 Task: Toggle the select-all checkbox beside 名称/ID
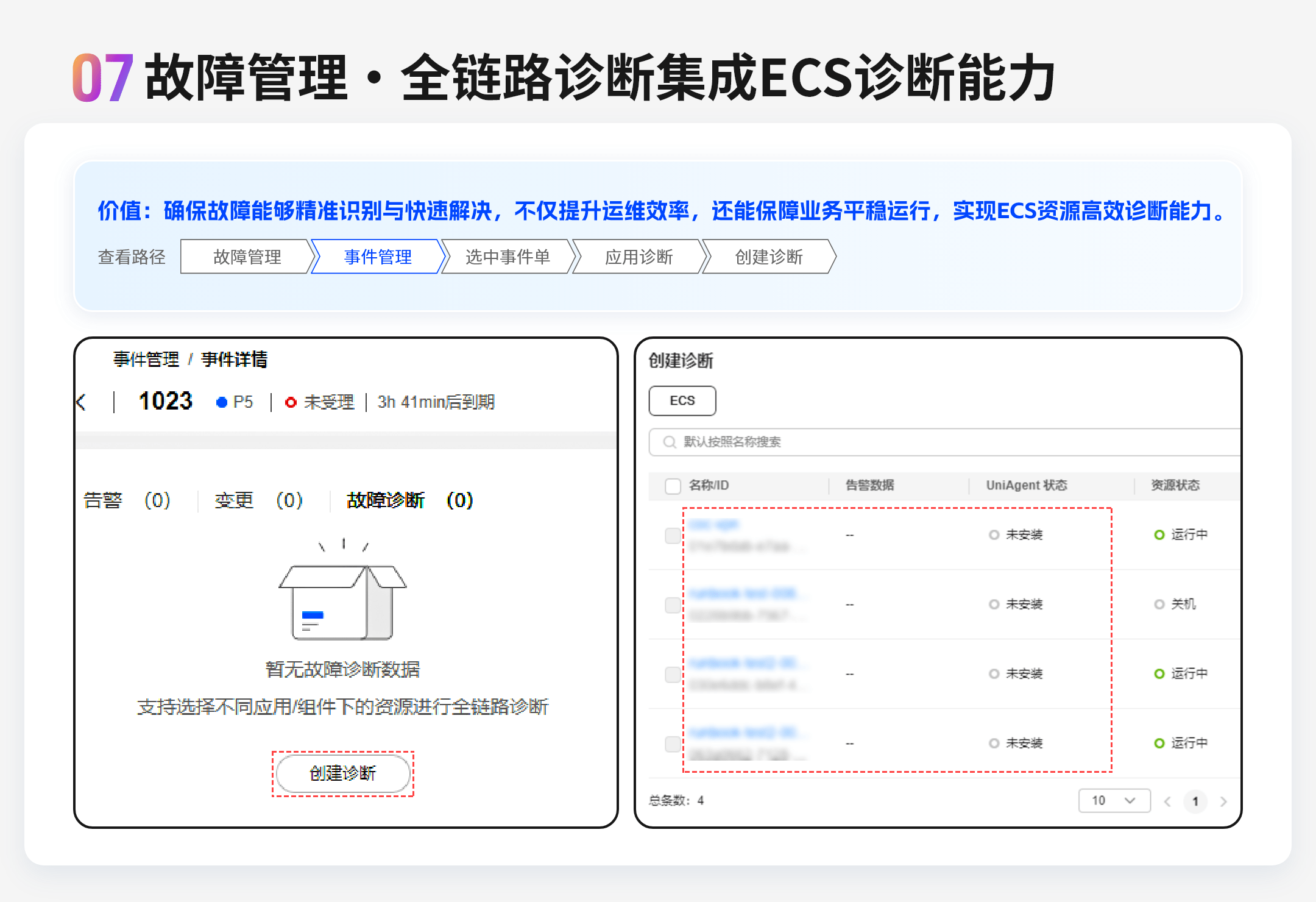point(673,486)
